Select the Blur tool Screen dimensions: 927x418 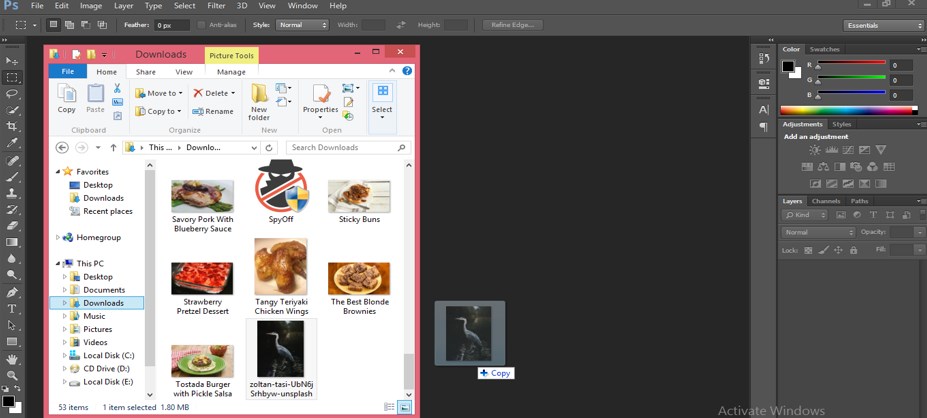[12, 259]
